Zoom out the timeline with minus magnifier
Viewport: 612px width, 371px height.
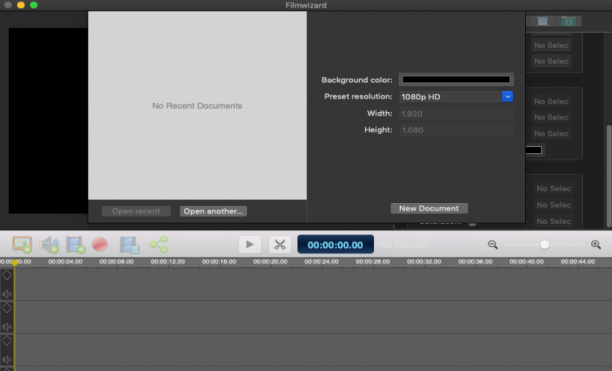click(493, 245)
